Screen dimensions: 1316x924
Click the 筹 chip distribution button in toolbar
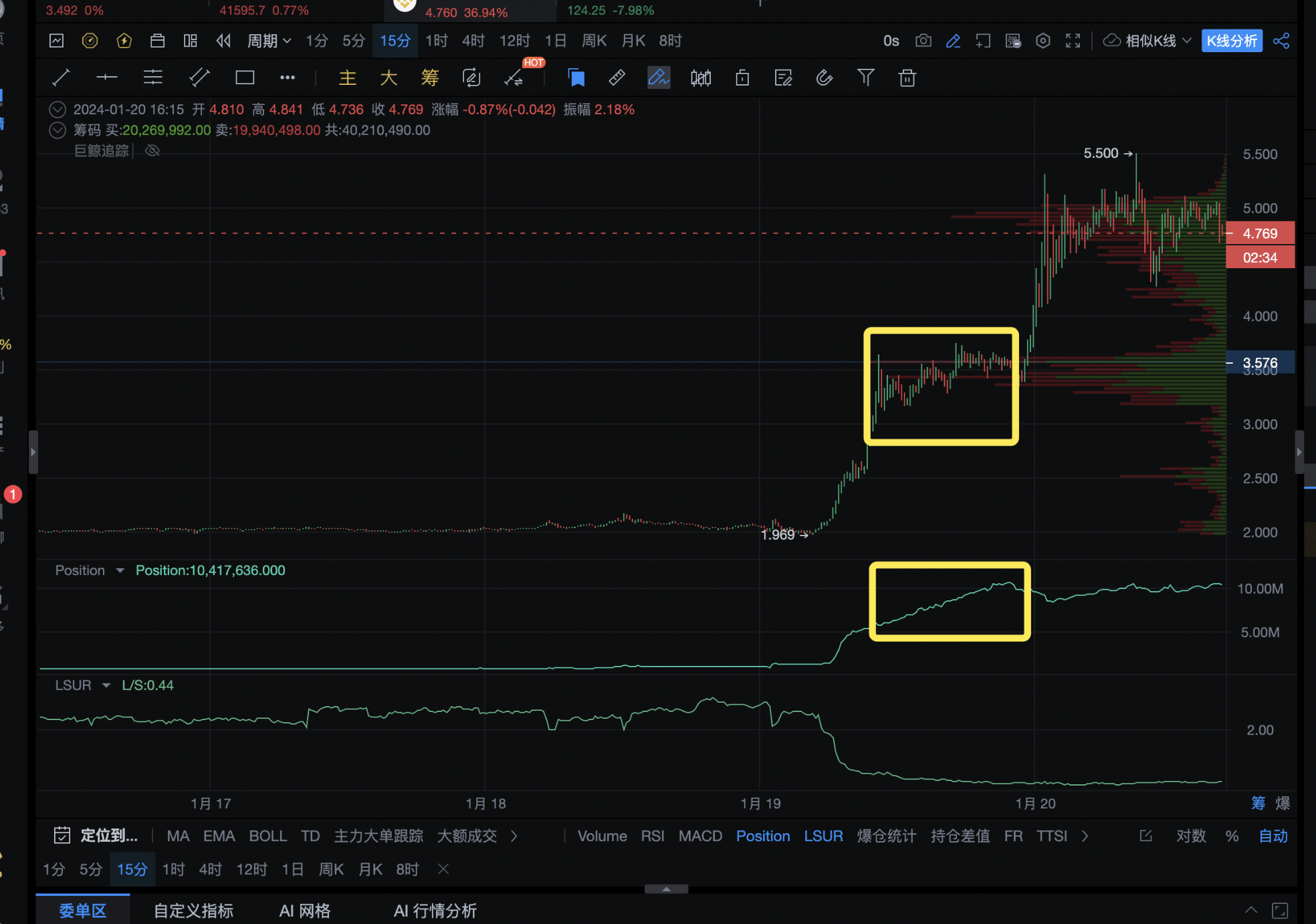click(x=430, y=78)
